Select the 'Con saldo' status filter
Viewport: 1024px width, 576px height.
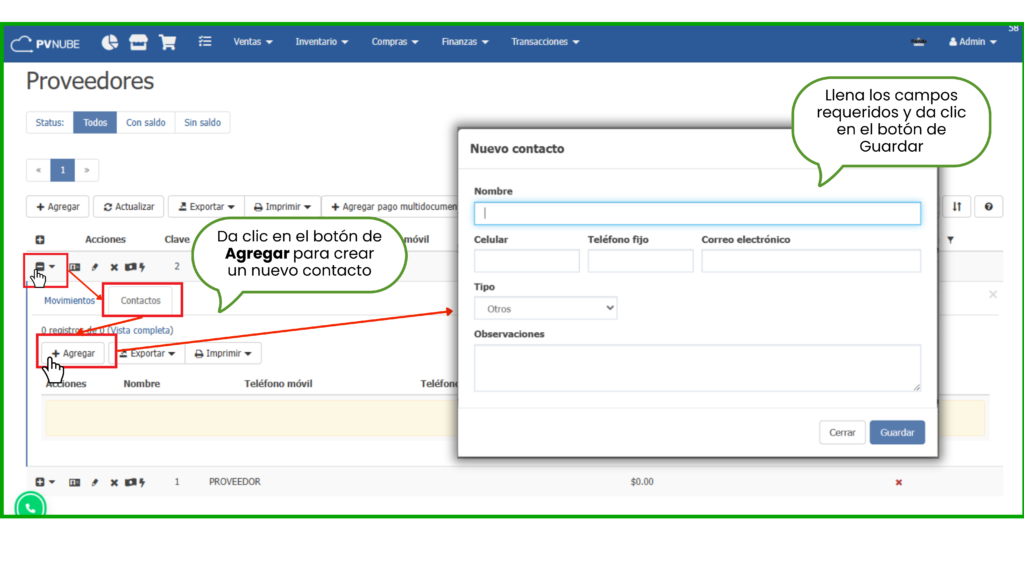pos(145,123)
